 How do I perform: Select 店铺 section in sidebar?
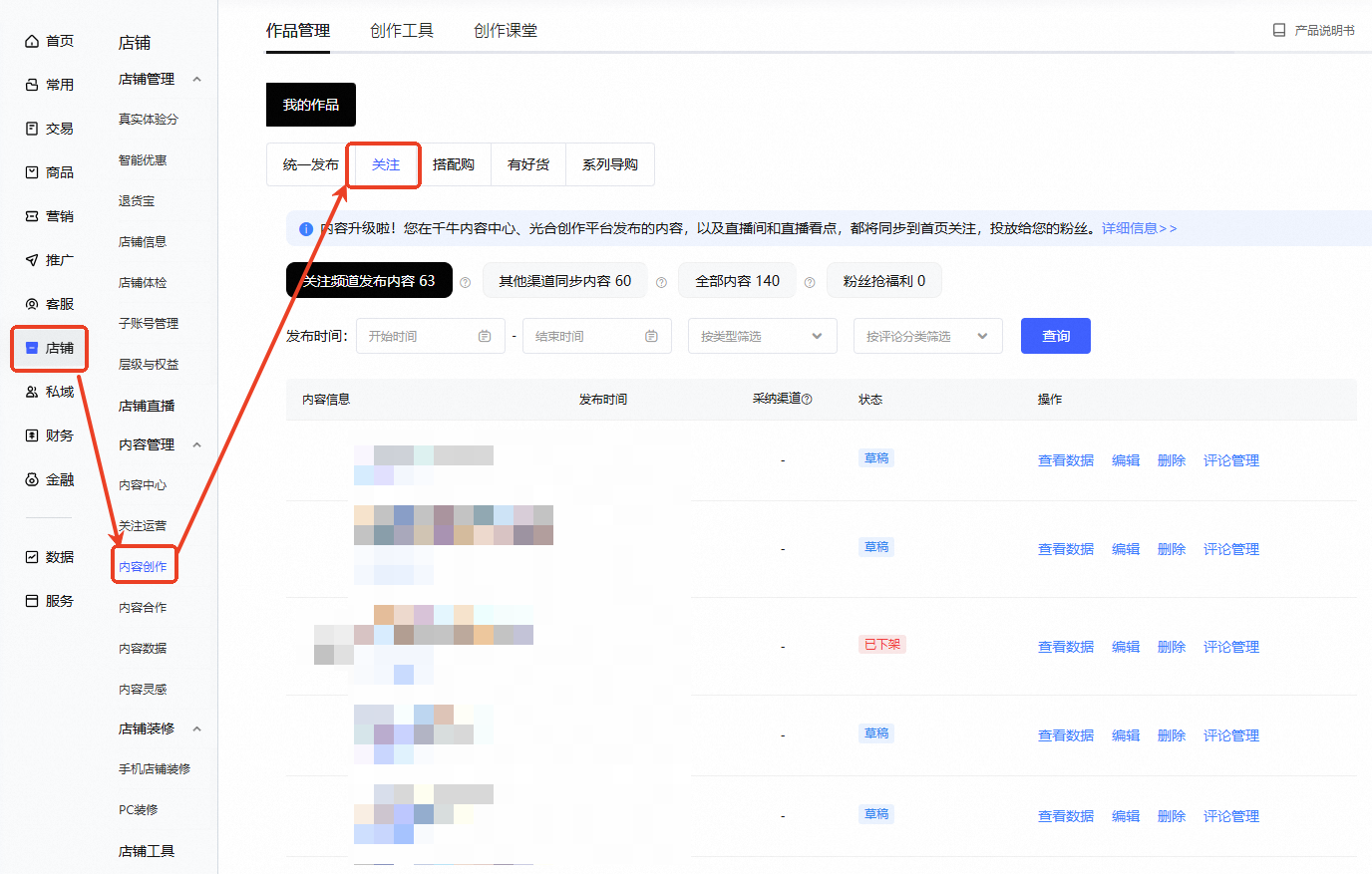[x=49, y=348]
